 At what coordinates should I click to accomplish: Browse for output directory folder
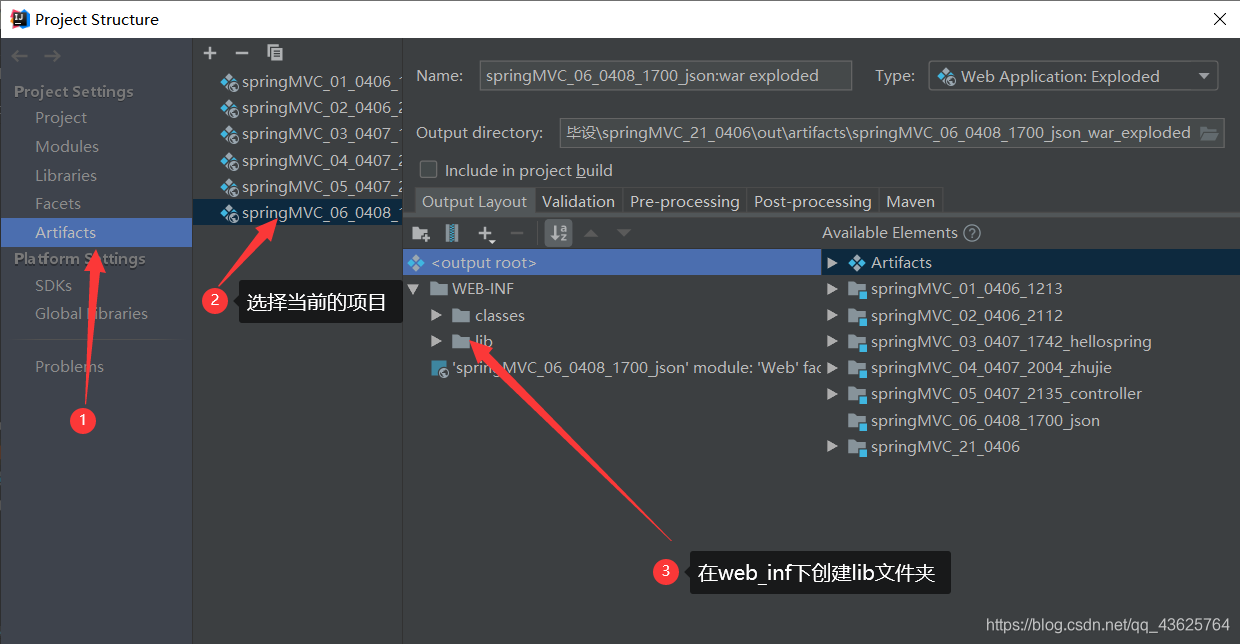click(x=1209, y=133)
